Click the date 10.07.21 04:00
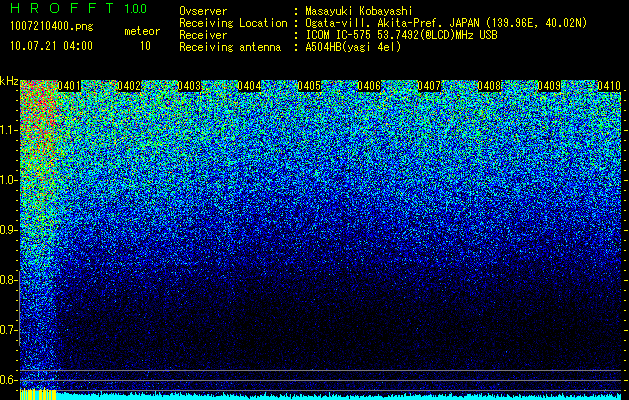629x400 pixels. click(51, 46)
